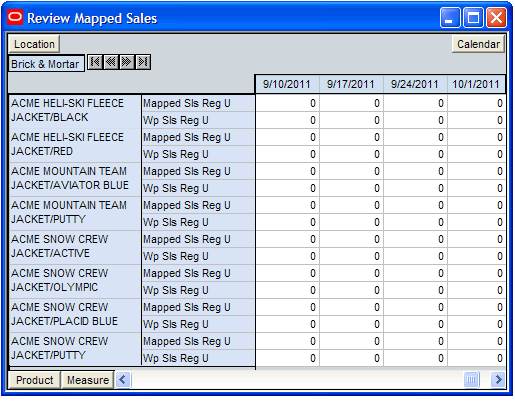Viewport: 515px width, 401px height.
Task: Click Wp Sls Reg U for PLACID BLUE
Action: point(198,324)
